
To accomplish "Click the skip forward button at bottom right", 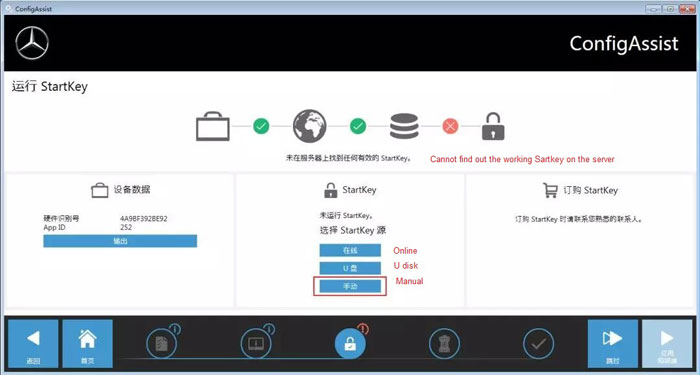I will point(612,343).
